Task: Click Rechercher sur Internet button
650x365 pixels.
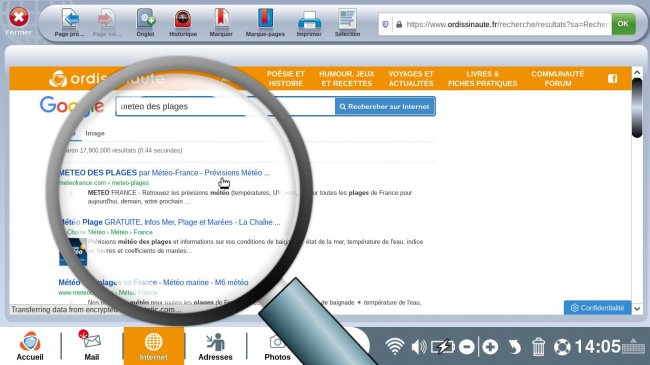Action: coord(385,107)
